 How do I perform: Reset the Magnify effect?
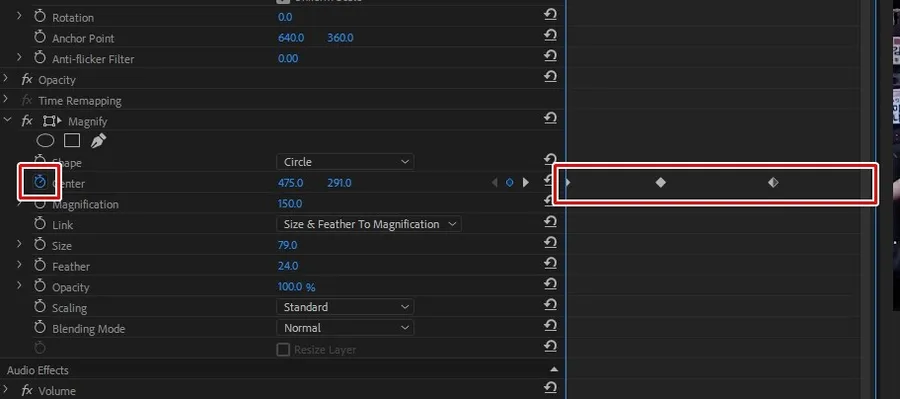550,118
